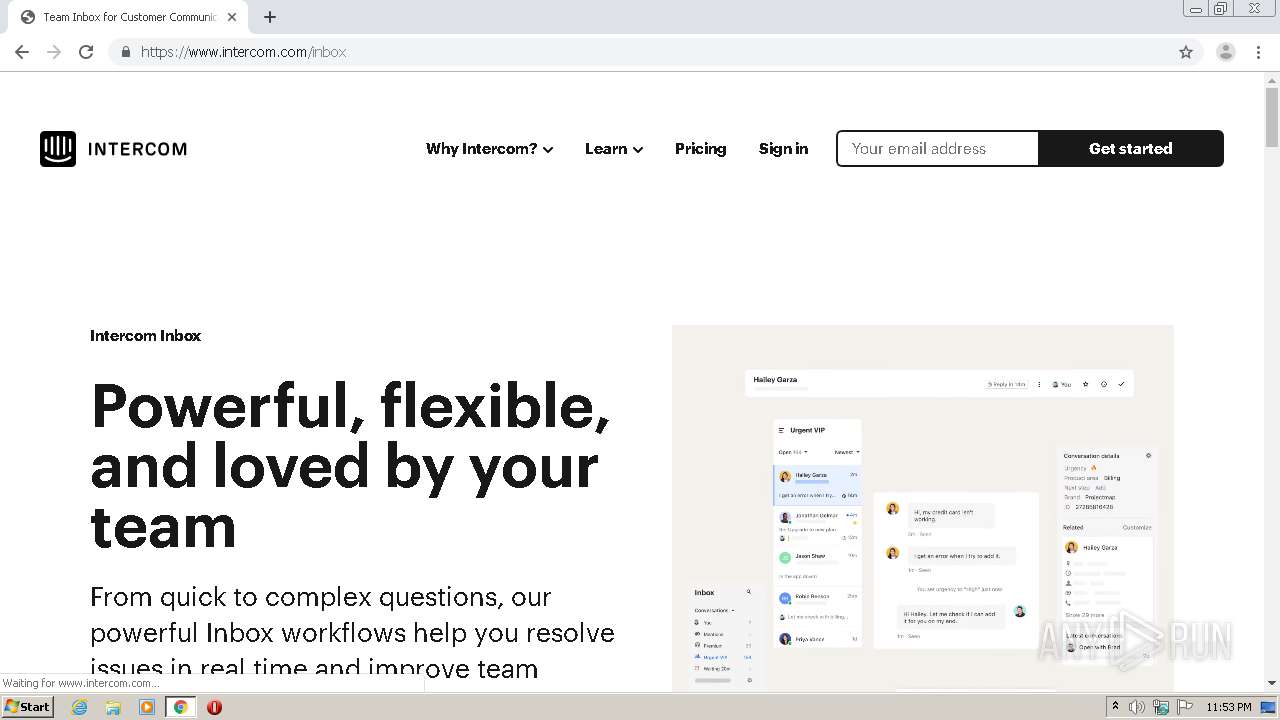Viewport: 1280px width, 720px height.
Task: Close the Team Inbox tab
Action: click(x=231, y=17)
